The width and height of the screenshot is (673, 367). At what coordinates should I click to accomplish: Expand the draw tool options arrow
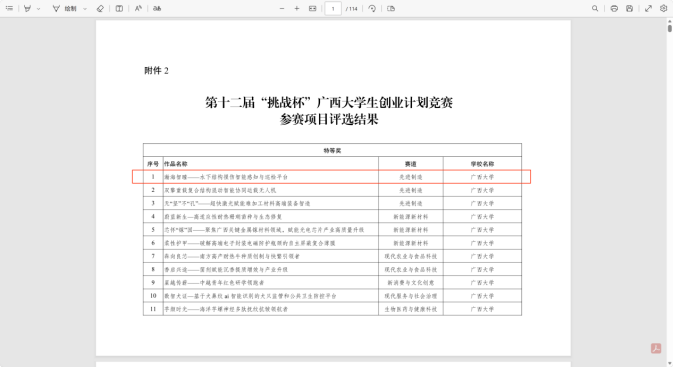(x=85, y=9)
